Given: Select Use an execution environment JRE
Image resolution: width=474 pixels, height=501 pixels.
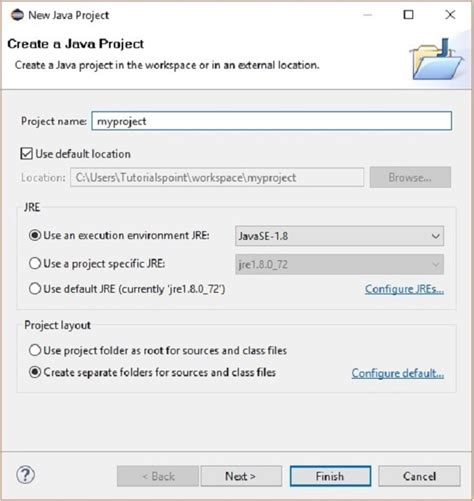Looking at the screenshot, I should [35, 235].
